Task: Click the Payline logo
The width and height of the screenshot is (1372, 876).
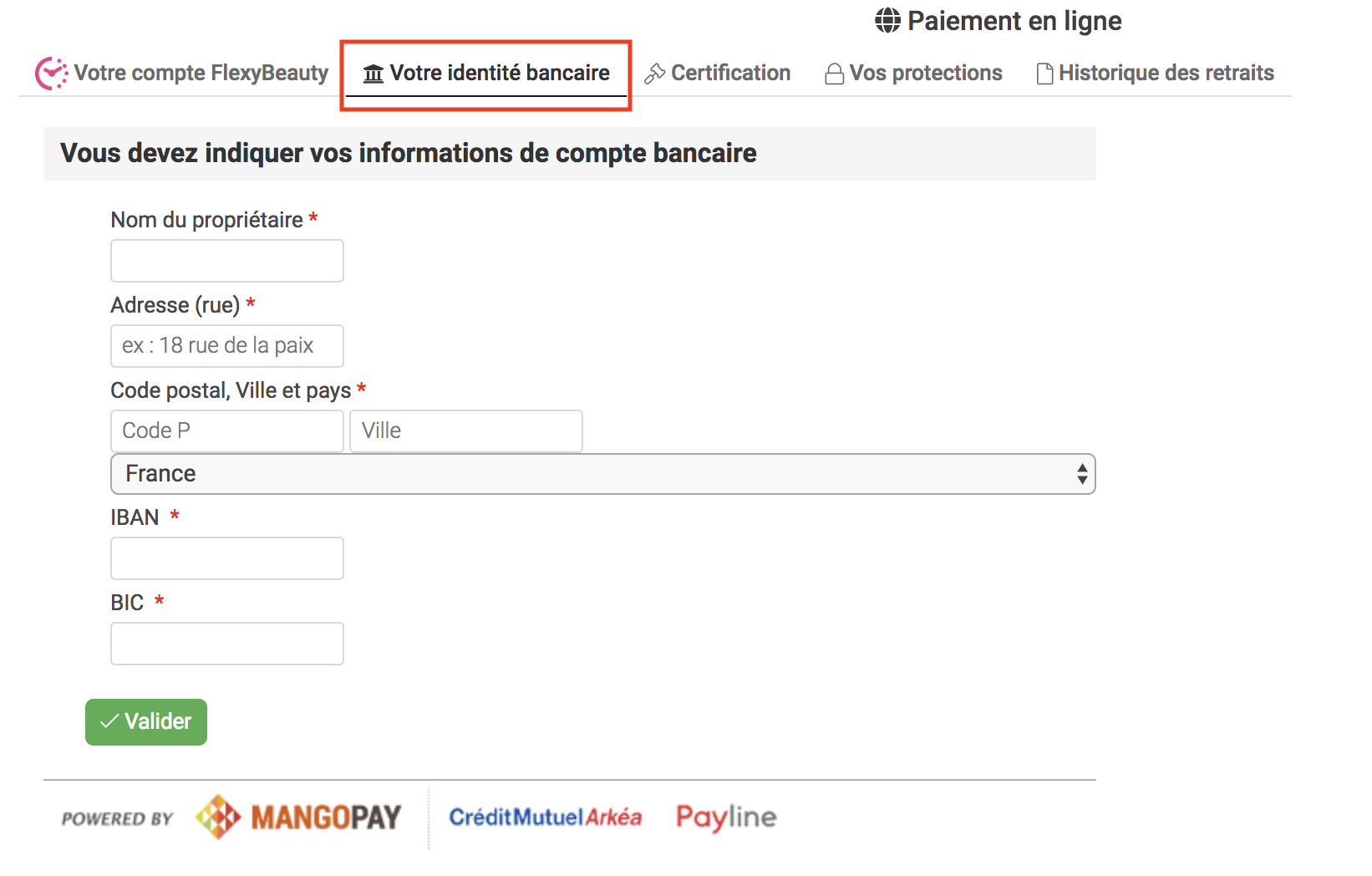Action: tap(726, 817)
